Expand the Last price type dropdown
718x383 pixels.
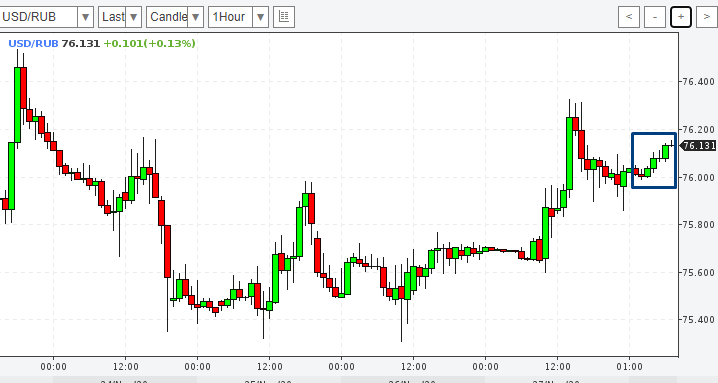tap(133, 17)
